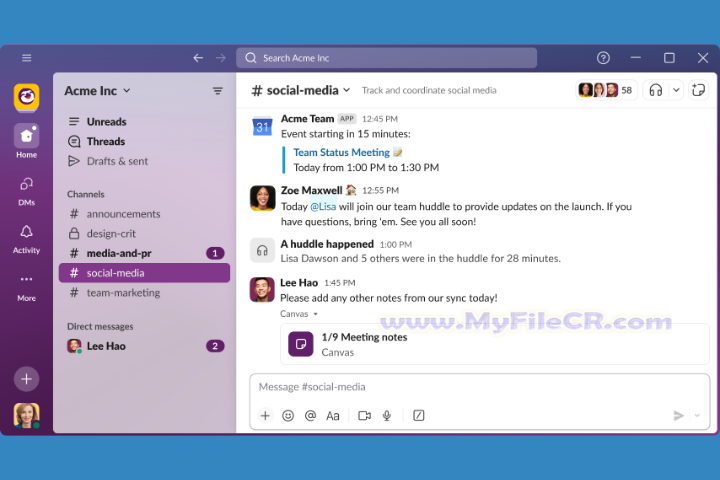
Task: Go forward with the right arrow
Action: coord(221,58)
